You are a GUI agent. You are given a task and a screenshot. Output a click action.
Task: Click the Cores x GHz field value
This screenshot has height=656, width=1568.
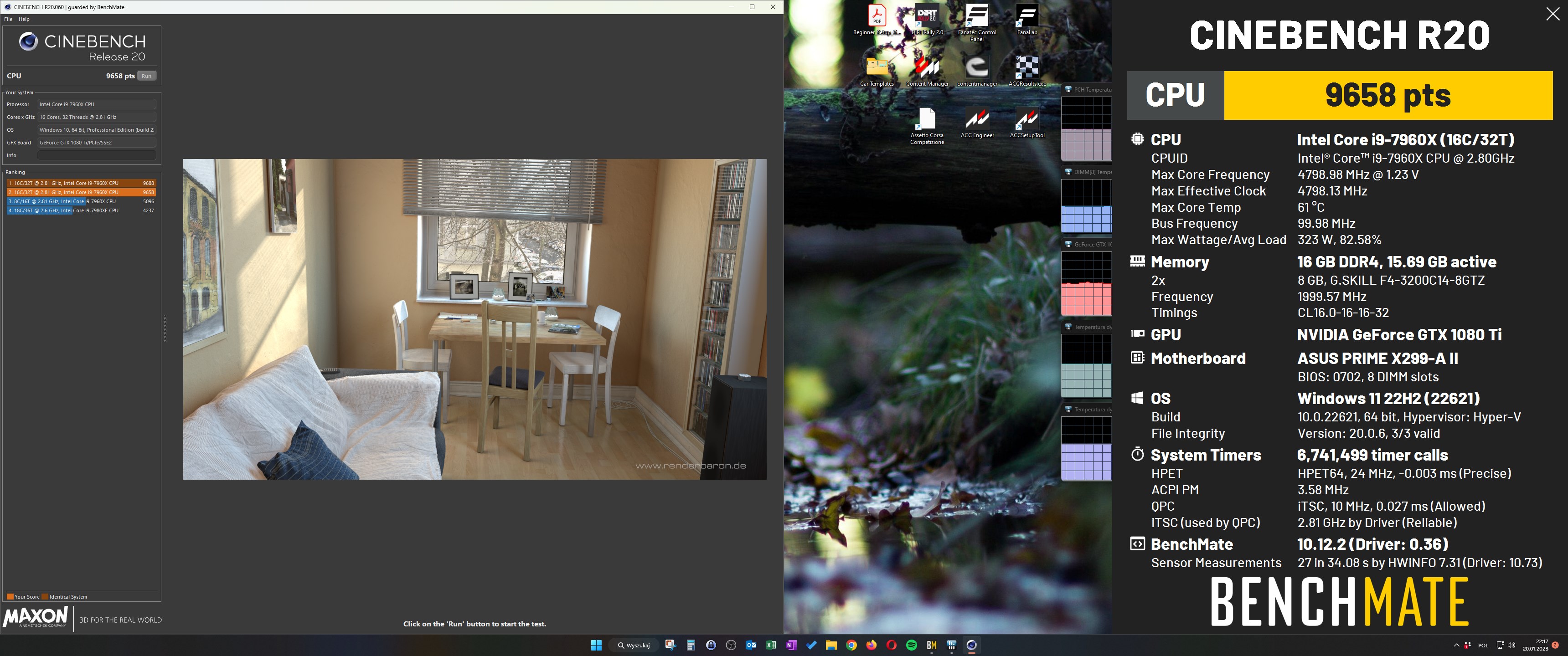(x=97, y=118)
